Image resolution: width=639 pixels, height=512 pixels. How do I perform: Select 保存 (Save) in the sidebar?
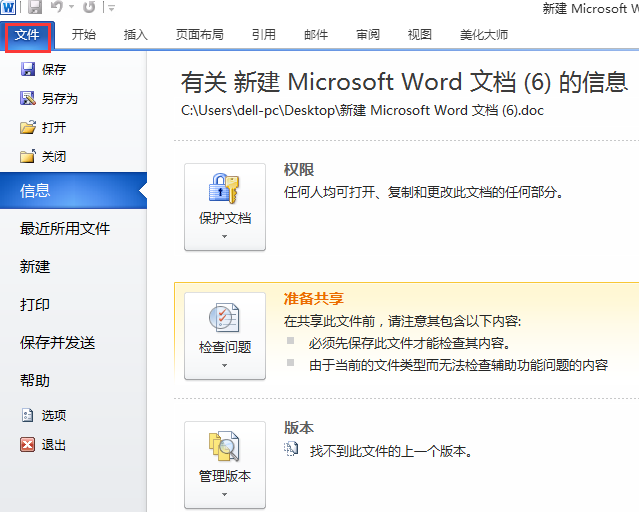point(53,69)
